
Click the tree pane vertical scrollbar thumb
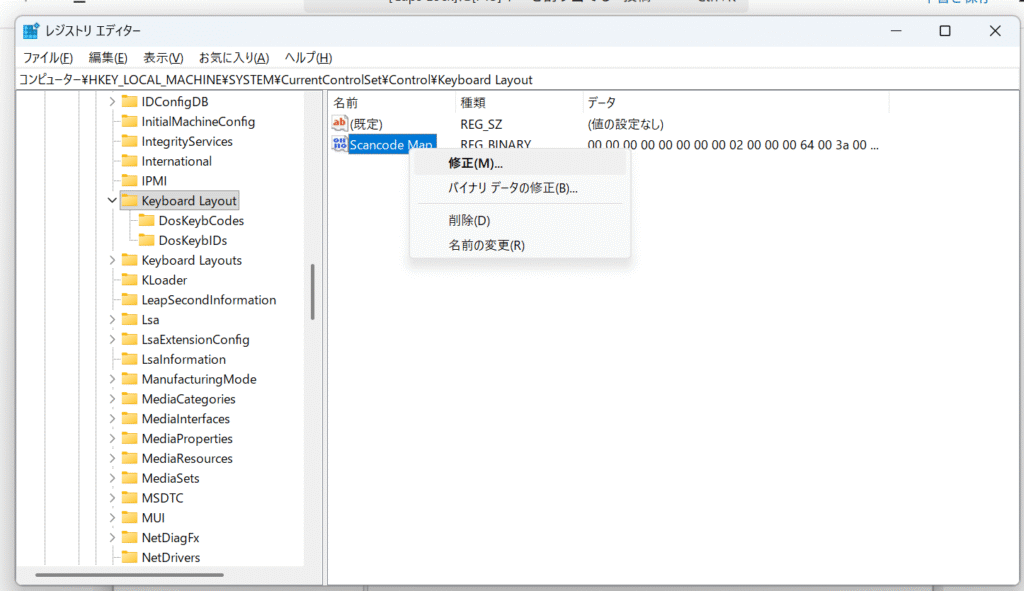[x=313, y=290]
